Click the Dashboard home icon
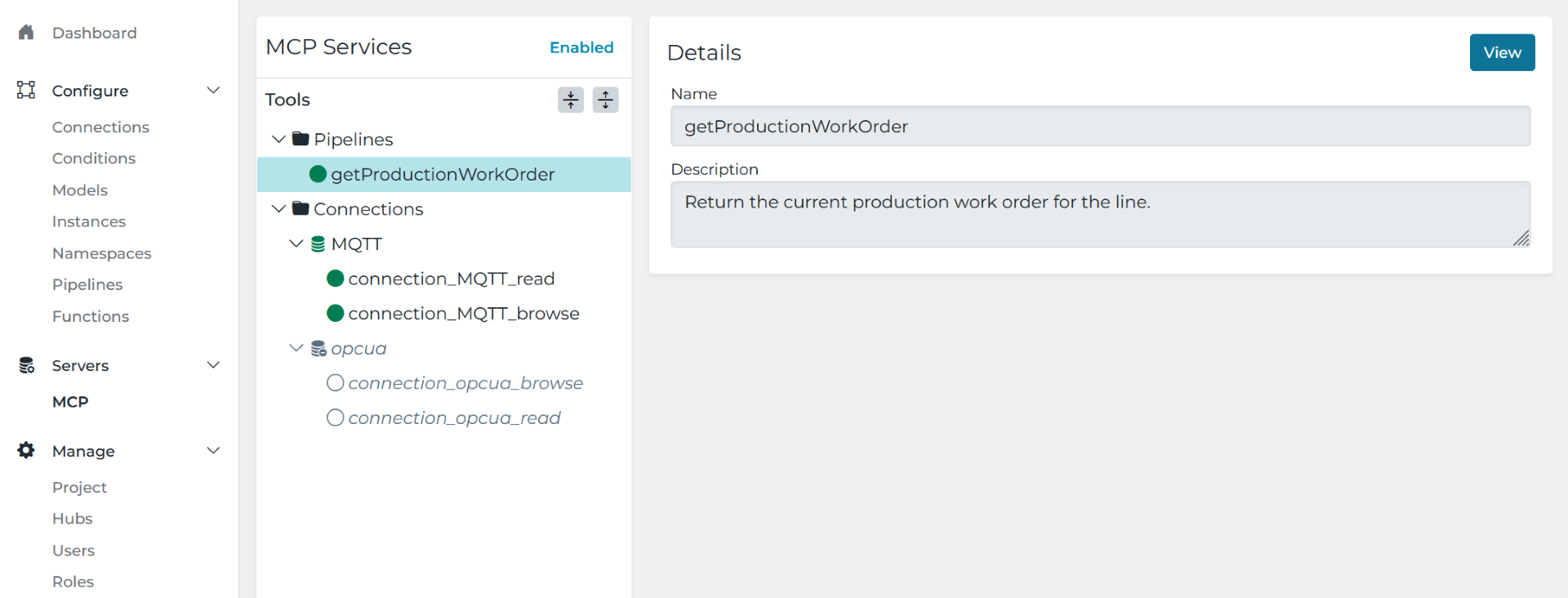This screenshot has width=1568, height=598. (26, 33)
